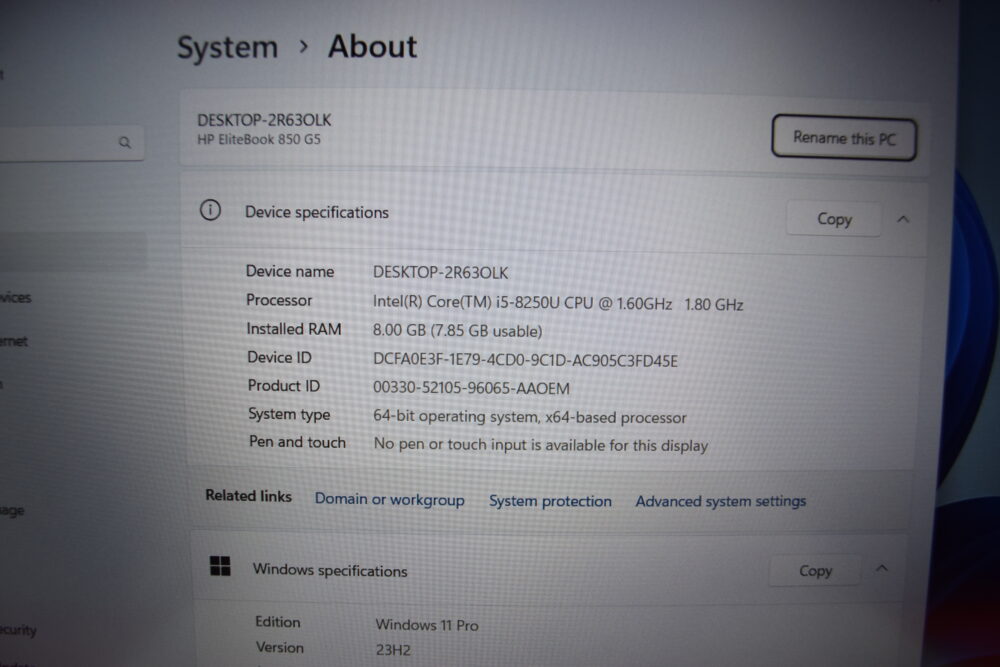Select the 8.00 GB installed RAM value

click(457, 331)
